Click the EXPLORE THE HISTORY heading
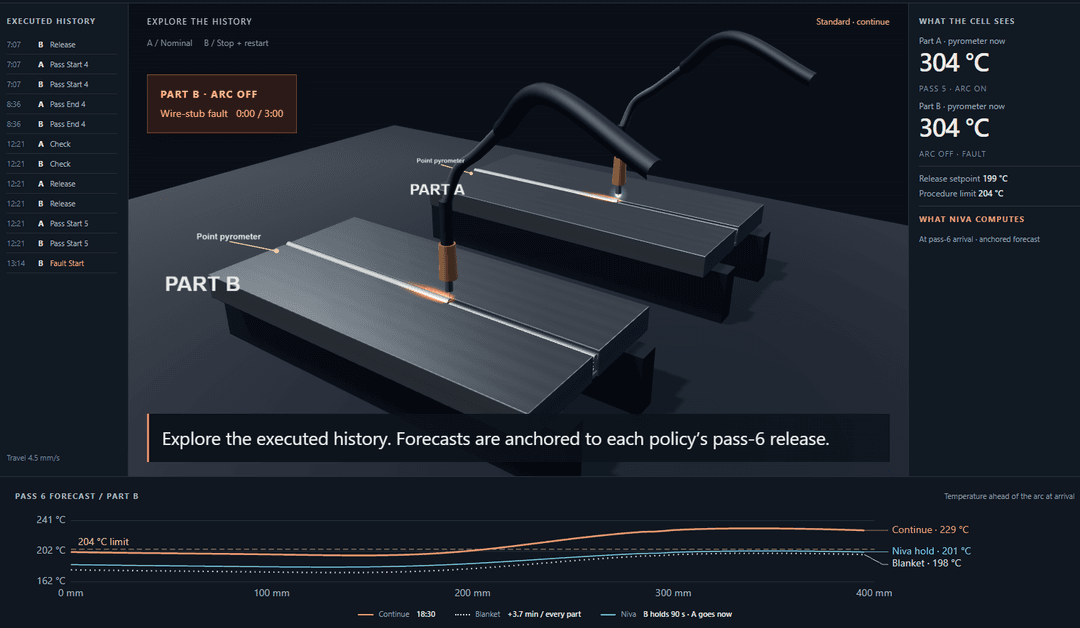1080x628 pixels. point(199,22)
